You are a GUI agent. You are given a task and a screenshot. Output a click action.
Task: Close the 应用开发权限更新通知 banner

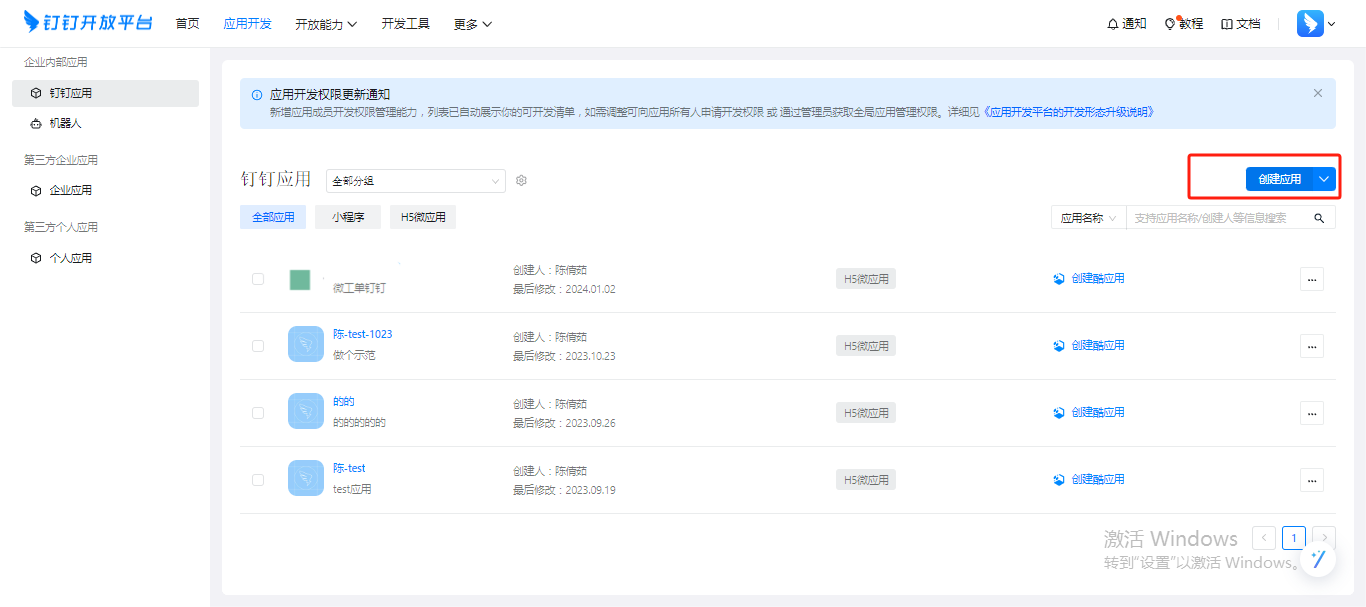tap(1318, 93)
